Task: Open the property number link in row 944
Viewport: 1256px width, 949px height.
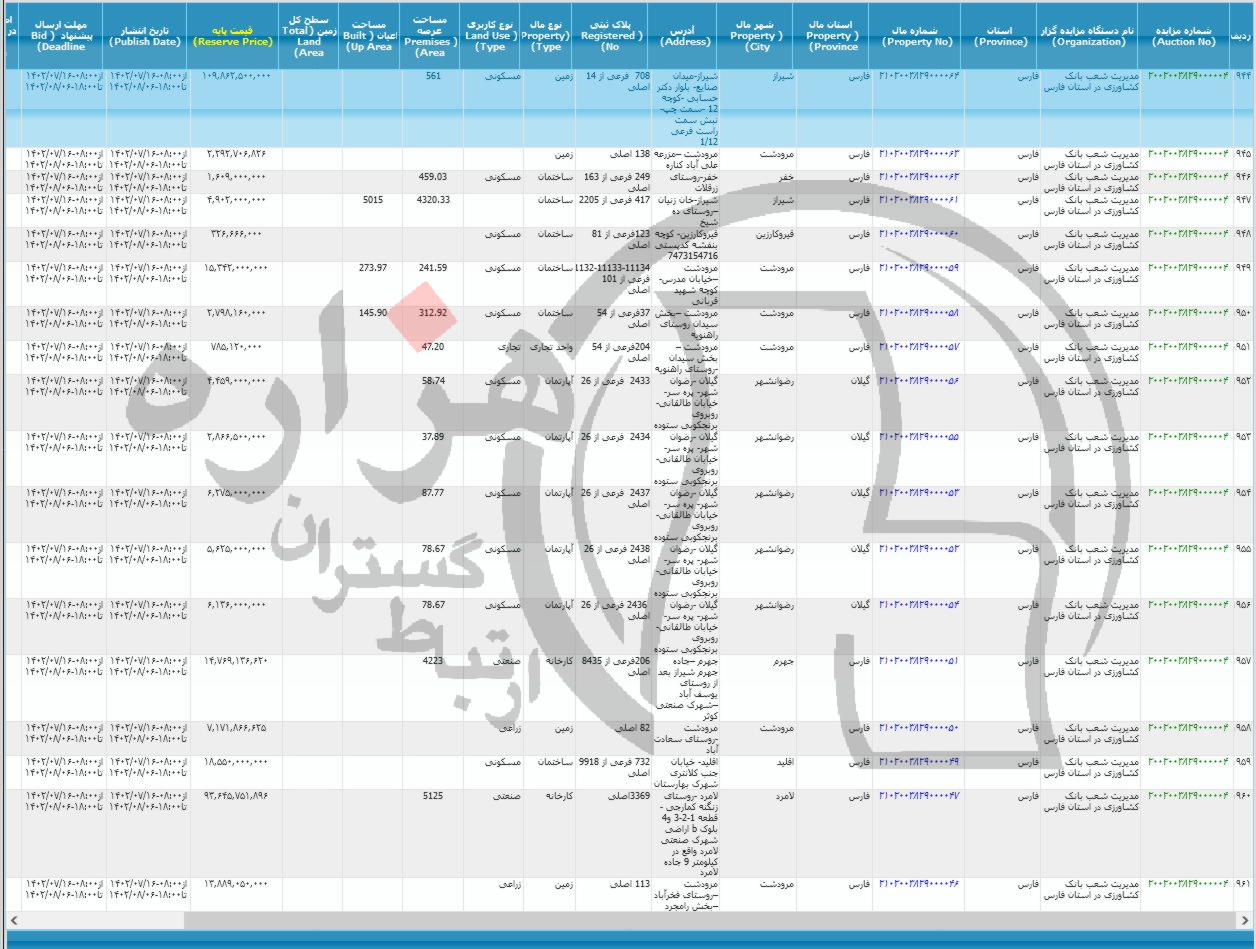Action: tap(918, 76)
